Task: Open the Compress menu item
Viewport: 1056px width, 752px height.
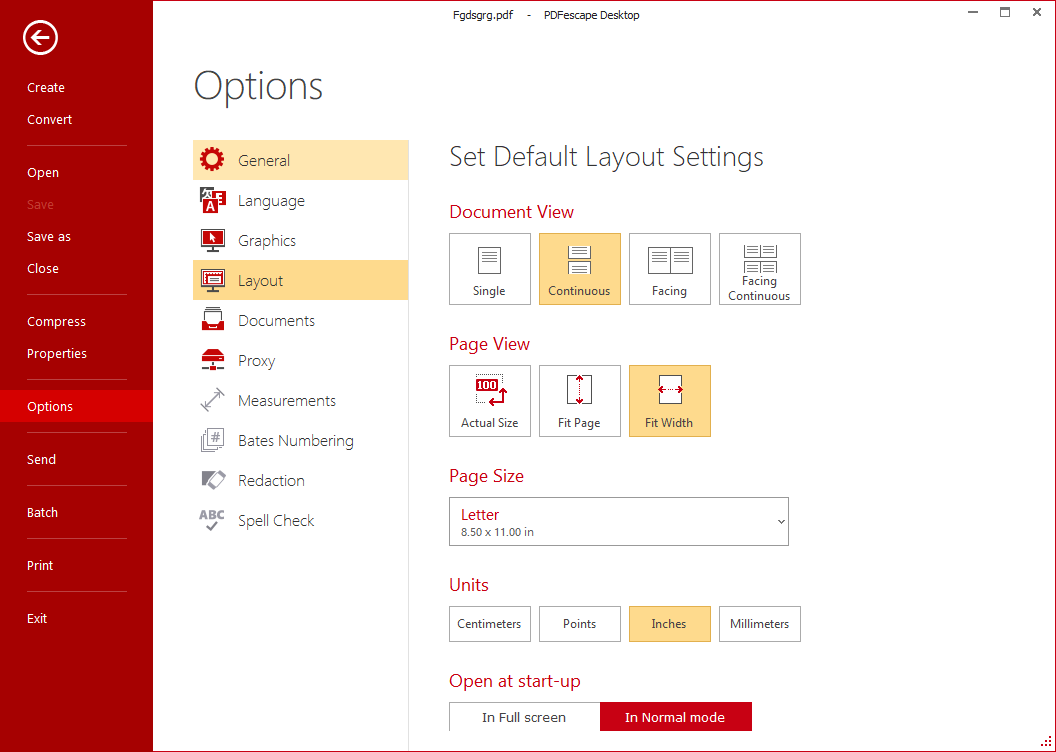Action: (56, 322)
